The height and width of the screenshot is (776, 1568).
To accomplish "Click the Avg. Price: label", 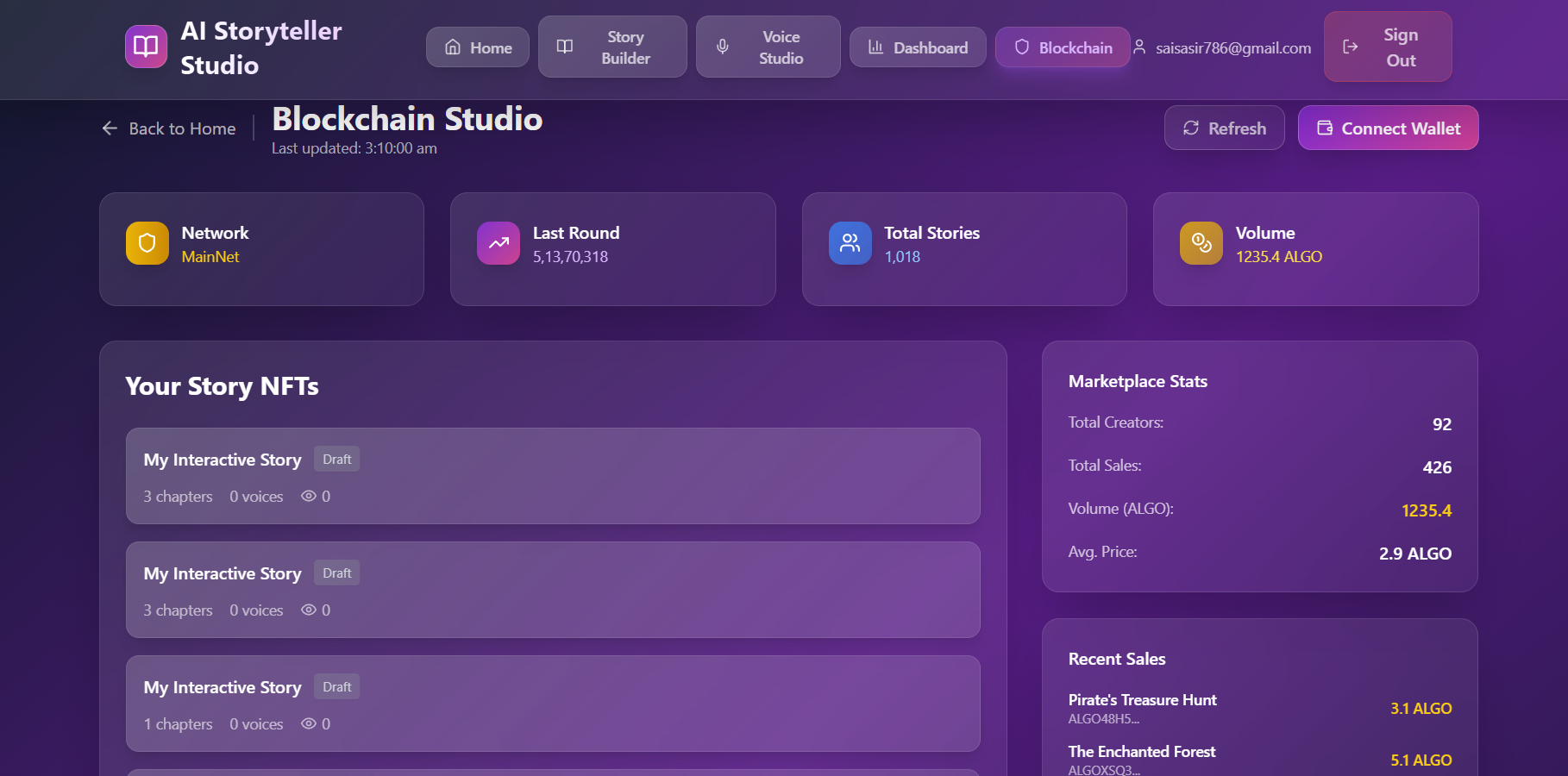I will (x=1103, y=552).
